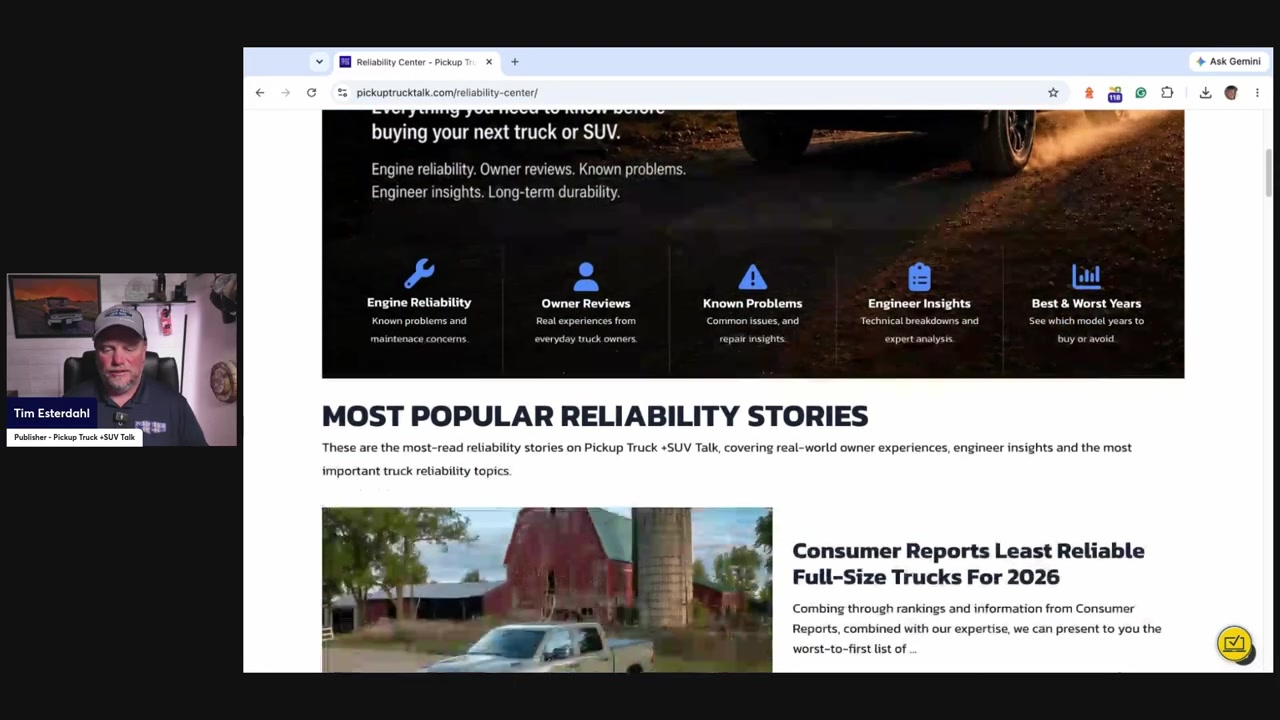Click the red barn truck article thumbnail
Screen dimensions: 1280x720
[547, 590]
